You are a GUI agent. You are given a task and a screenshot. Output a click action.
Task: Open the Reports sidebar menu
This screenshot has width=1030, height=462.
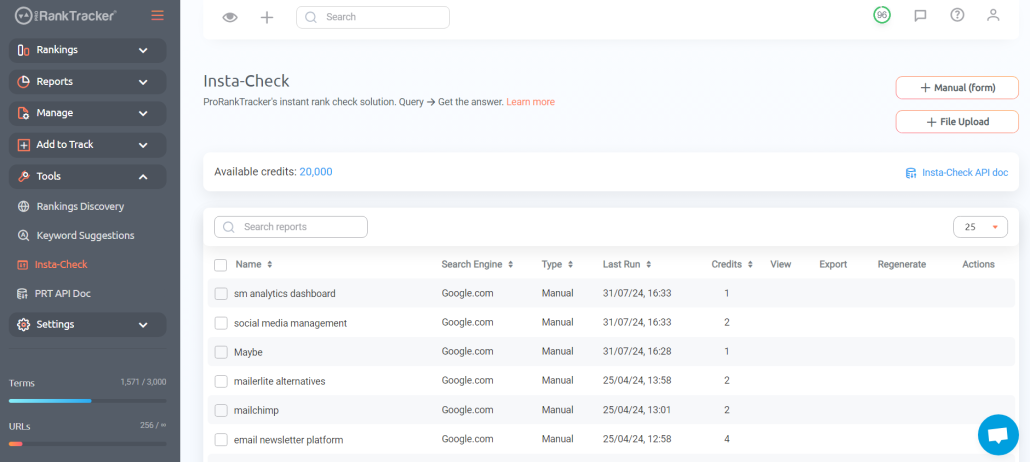pos(87,82)
